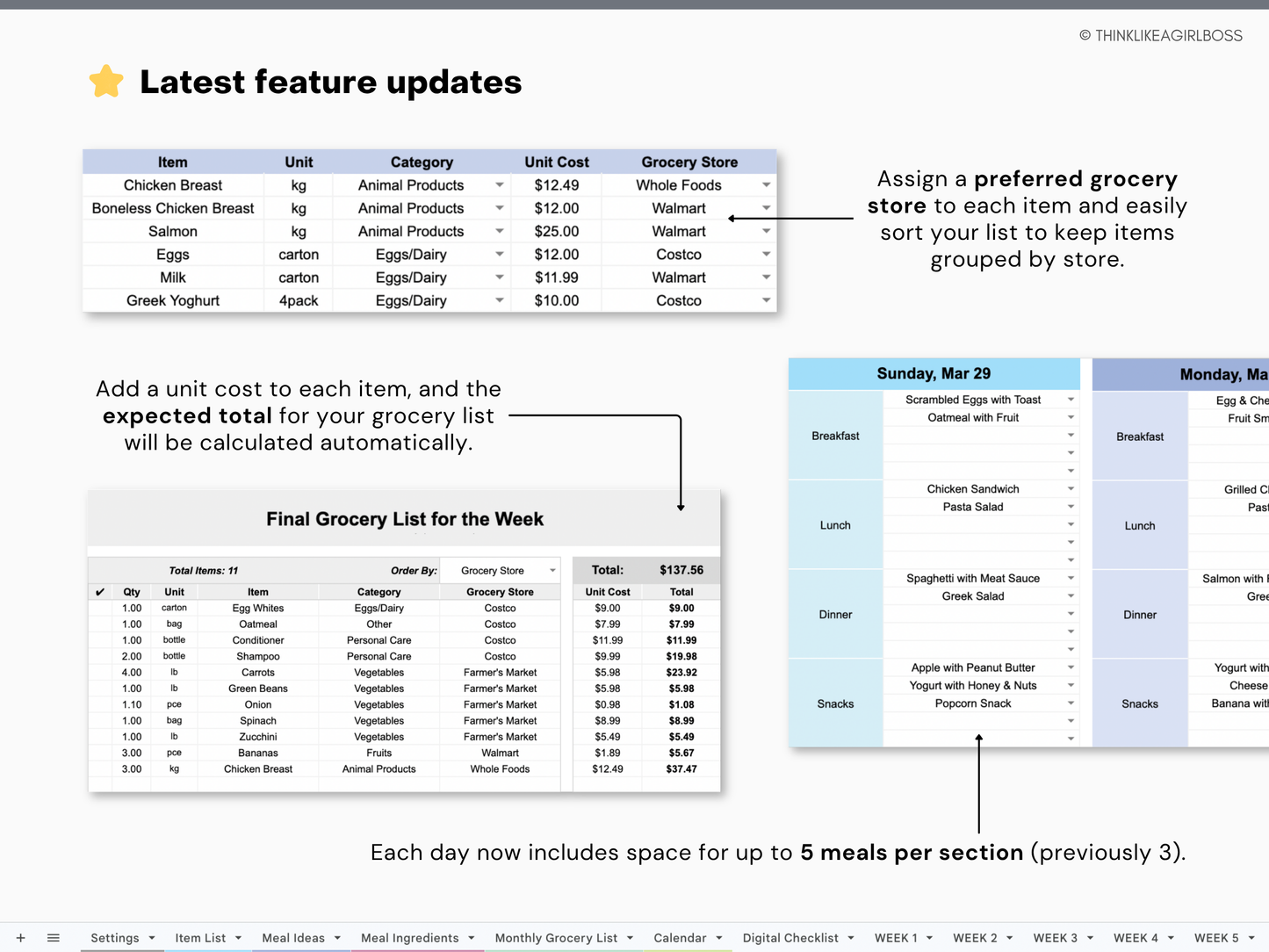Open the Monthly Grocery List tab
This screenshot has height=952, width=1269.
click(556, 938)
